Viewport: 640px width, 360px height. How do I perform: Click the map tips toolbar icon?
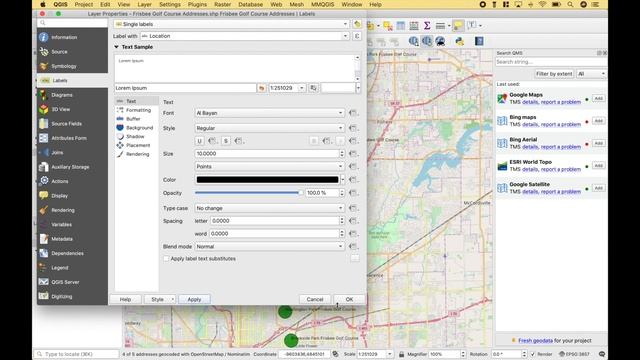click(458, 26)
